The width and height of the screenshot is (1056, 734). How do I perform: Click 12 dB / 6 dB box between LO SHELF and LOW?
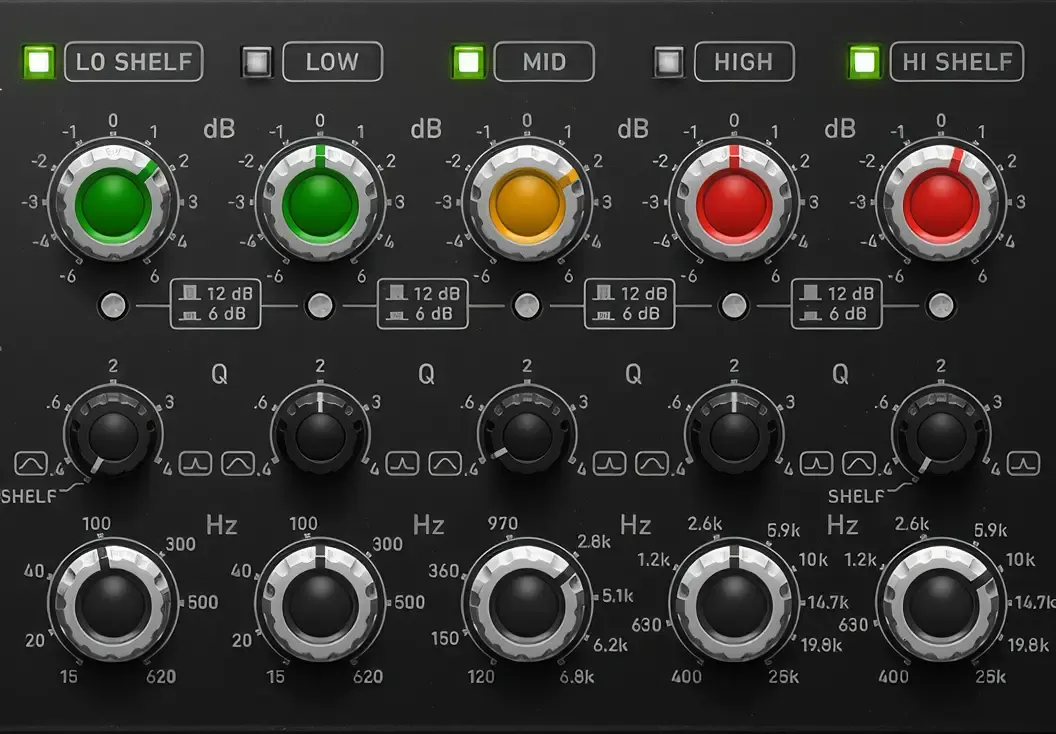pos(216,304)
